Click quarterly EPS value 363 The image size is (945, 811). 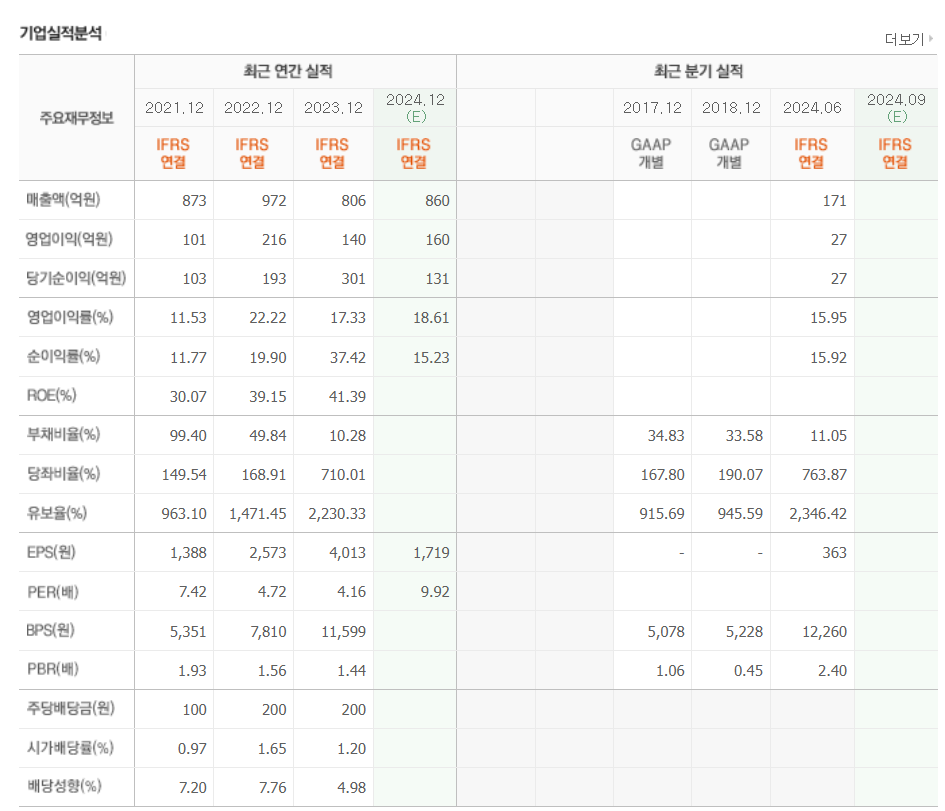(835, 553)
